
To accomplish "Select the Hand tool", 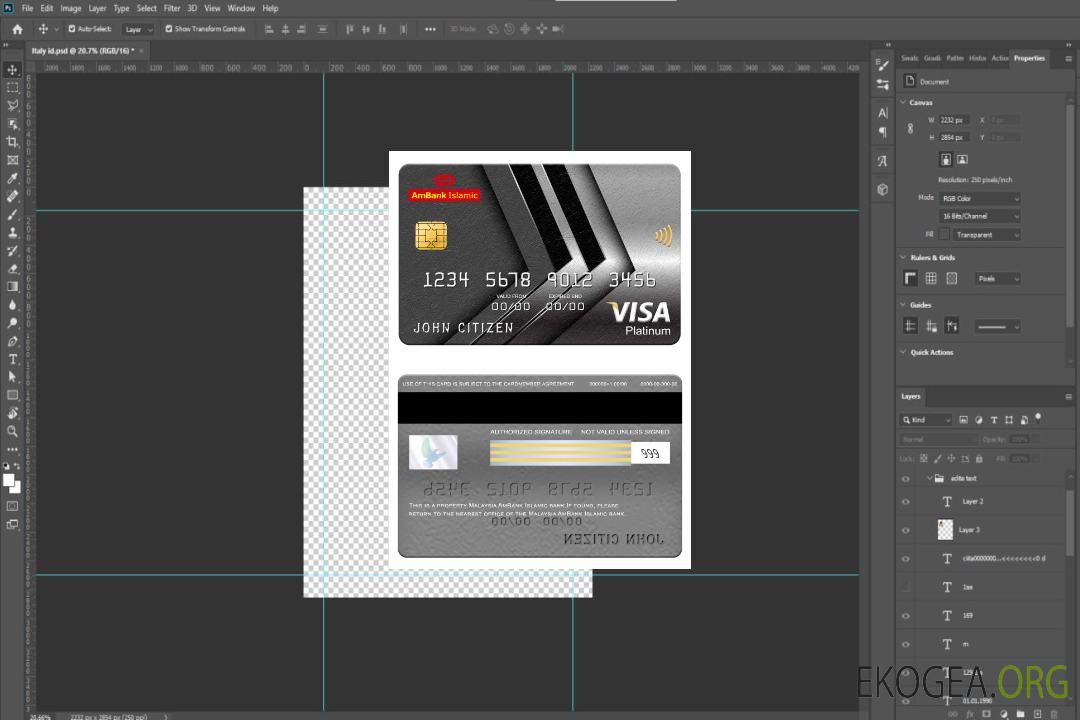I will tap(12, 413).
